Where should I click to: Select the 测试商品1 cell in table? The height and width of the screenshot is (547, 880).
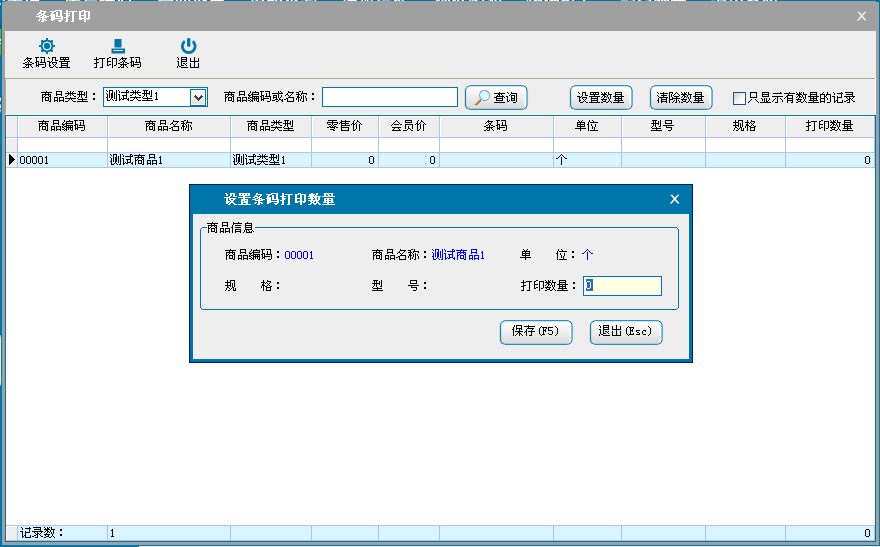click(x=168, y=160)
